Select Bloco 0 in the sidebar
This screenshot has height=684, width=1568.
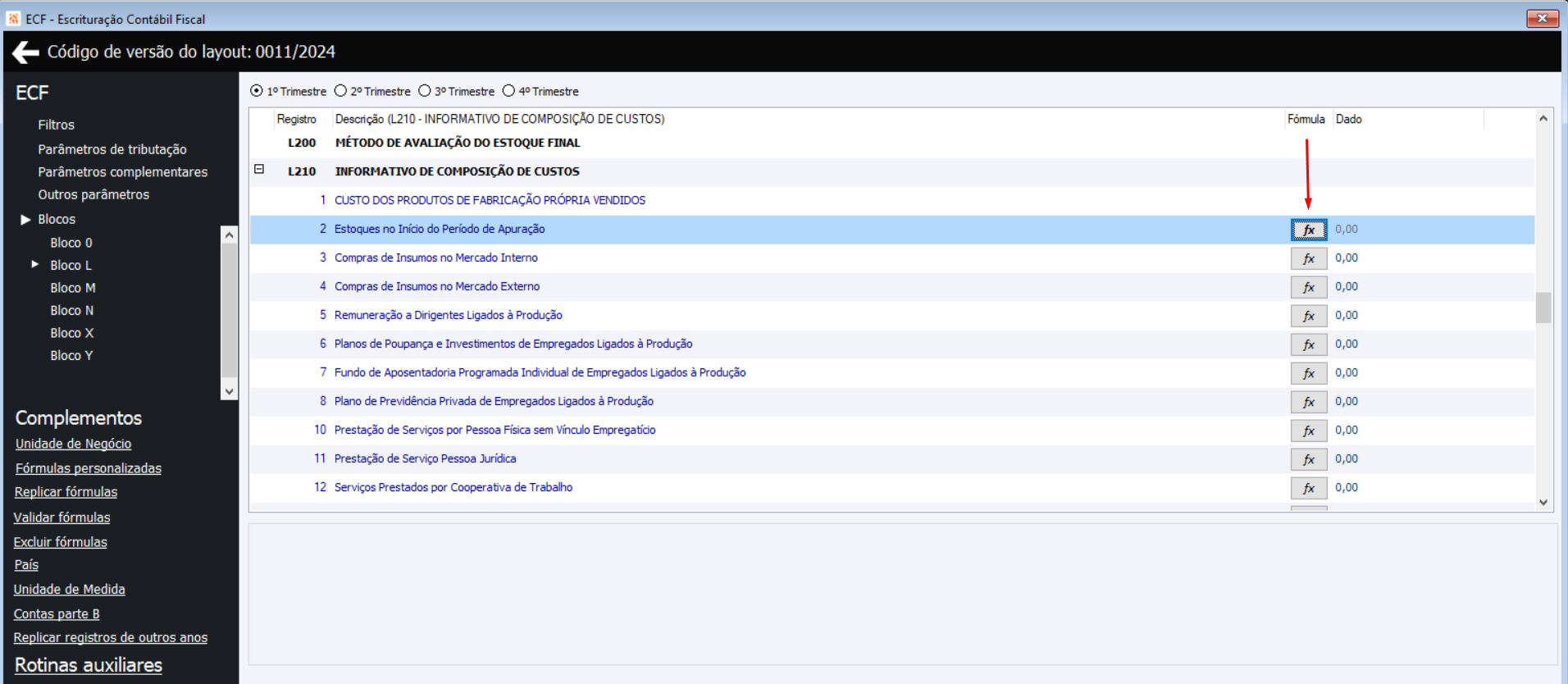[x=71, y=243]
